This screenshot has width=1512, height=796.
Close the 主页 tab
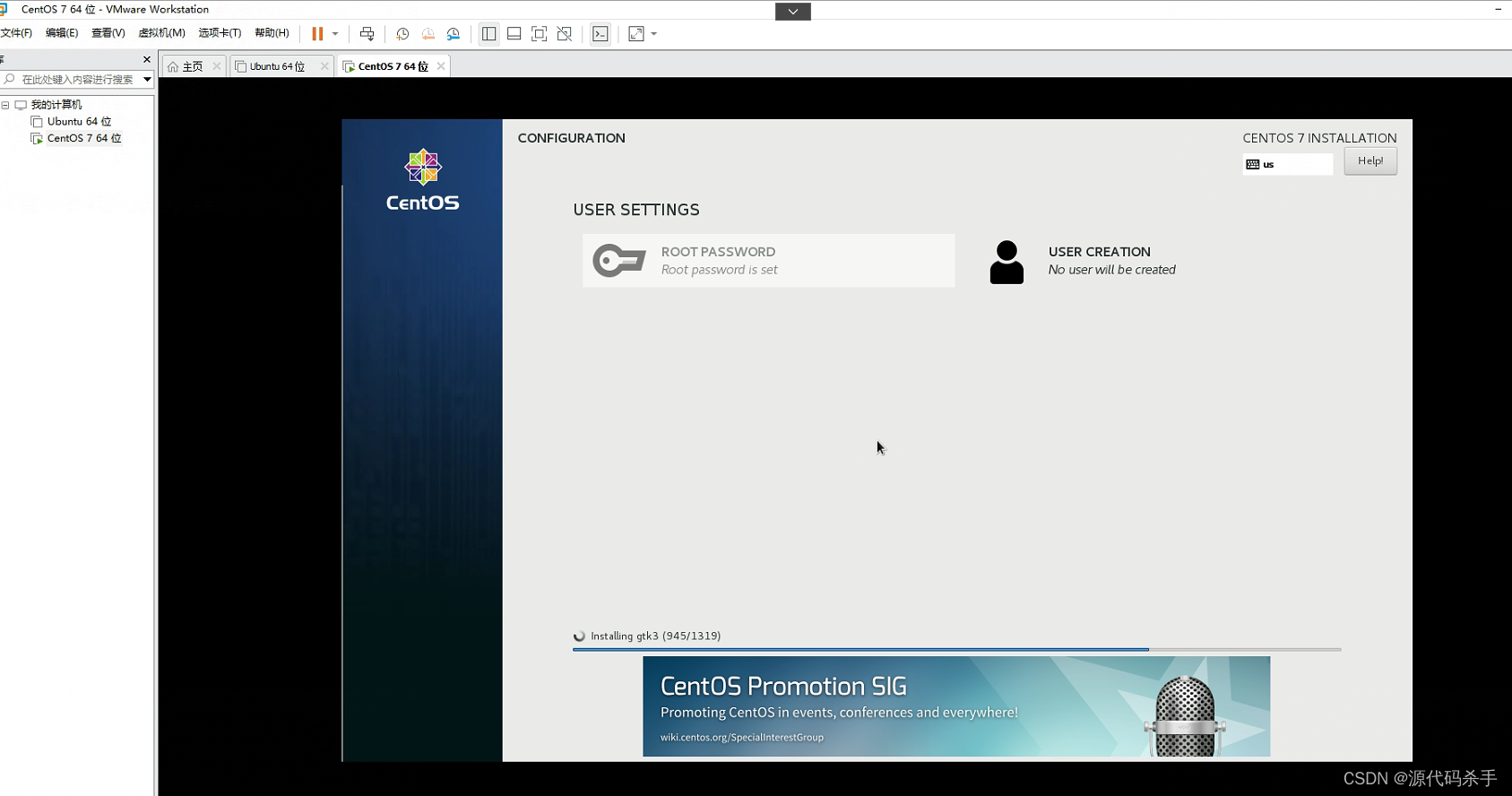(x=217, y=66)
